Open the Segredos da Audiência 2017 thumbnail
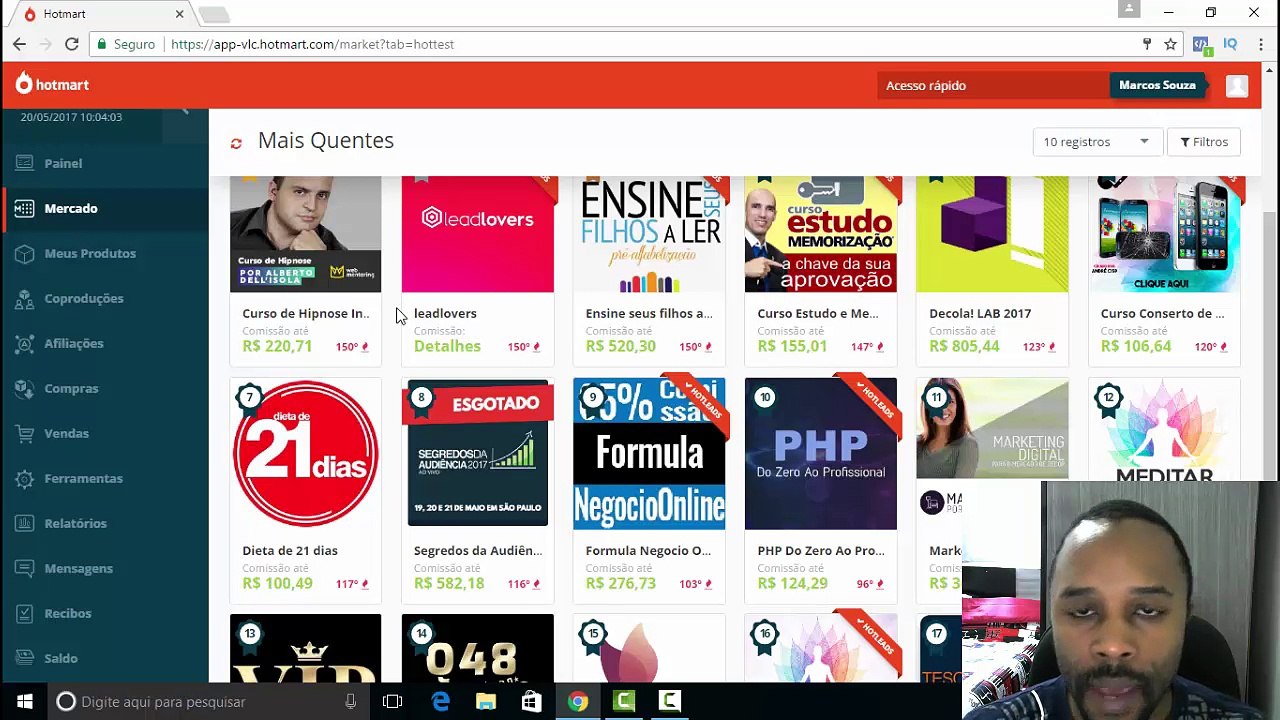 point(477,453)
